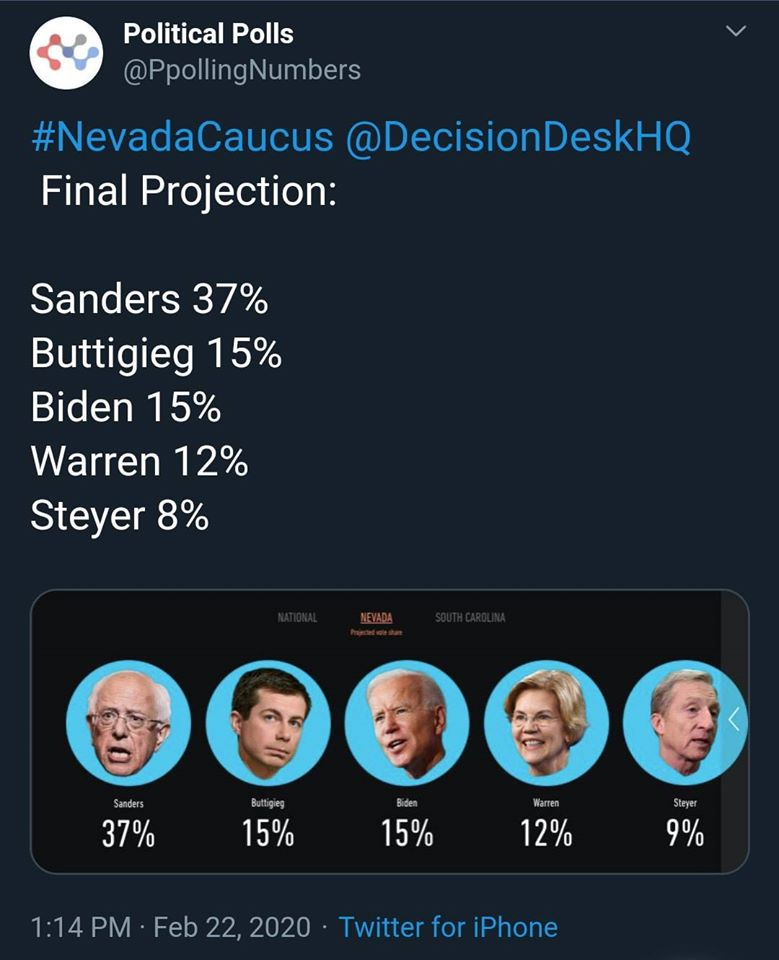This screenshot has height=960, width=779.
Task: Click the Biden candidate portrait circle
Action: [x=407, y=723]
